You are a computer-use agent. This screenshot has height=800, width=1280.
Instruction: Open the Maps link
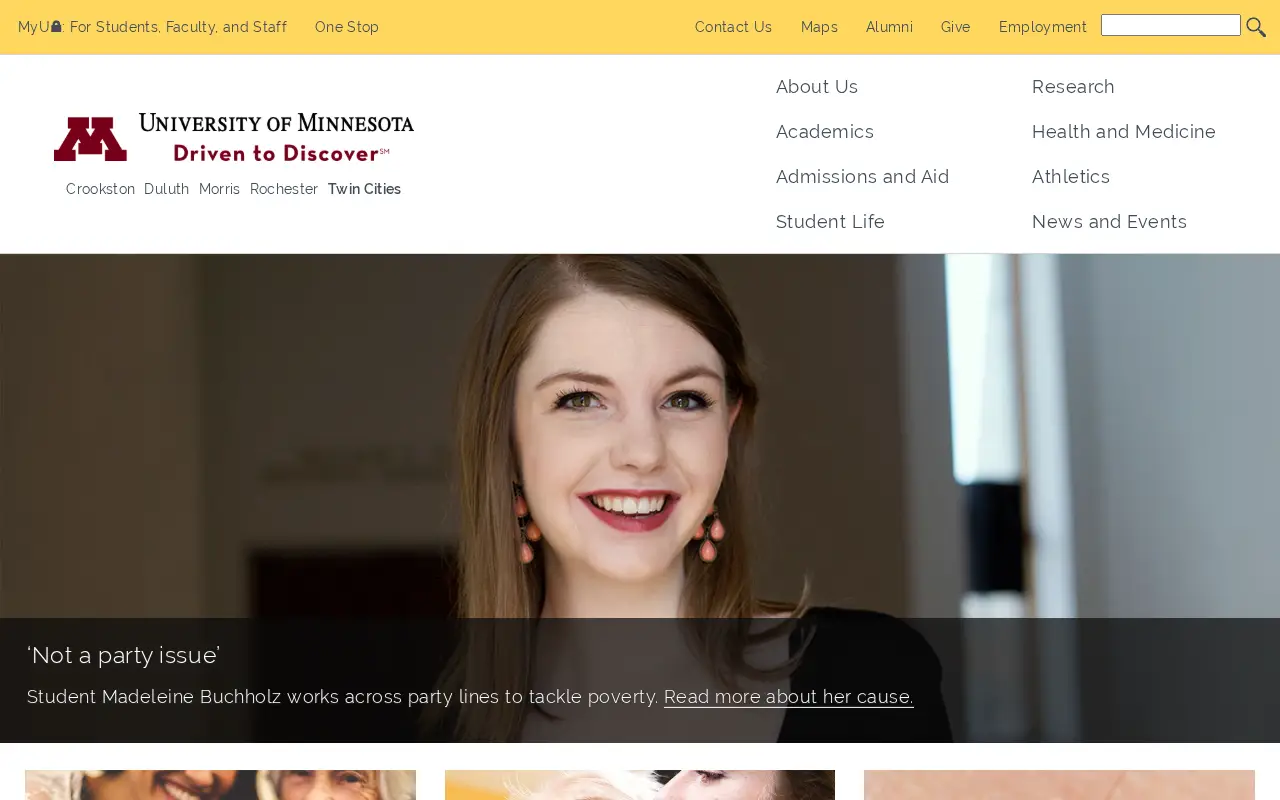[x=819, y=27]
